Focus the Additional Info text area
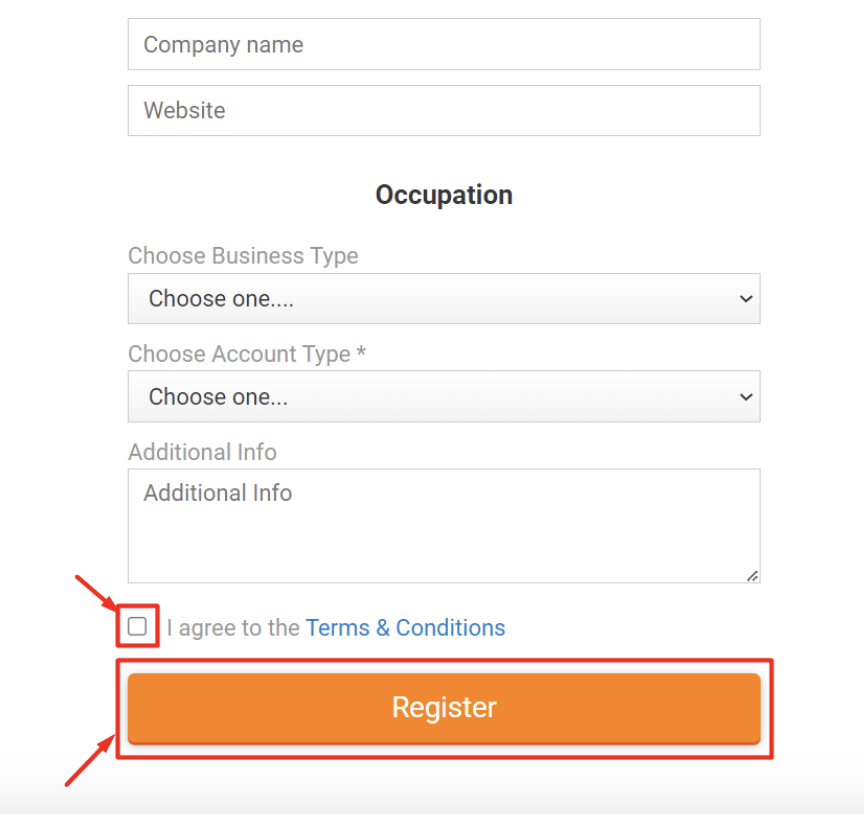The image size is (864, 814). pyautogui.click(x=443, y=525)
